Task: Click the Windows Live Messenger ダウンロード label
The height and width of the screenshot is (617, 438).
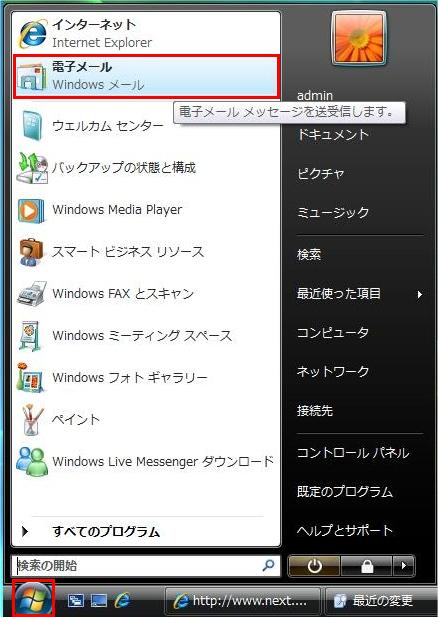Action: (163, 461)
